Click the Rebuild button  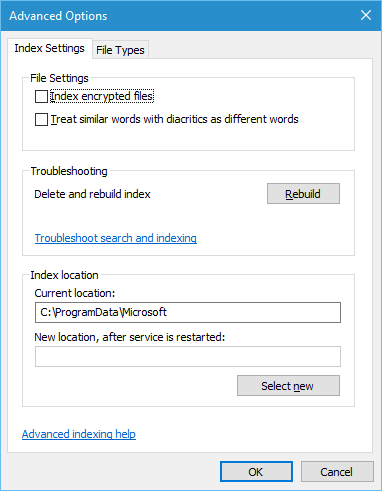pyautogui.click(x=303, y=194)
